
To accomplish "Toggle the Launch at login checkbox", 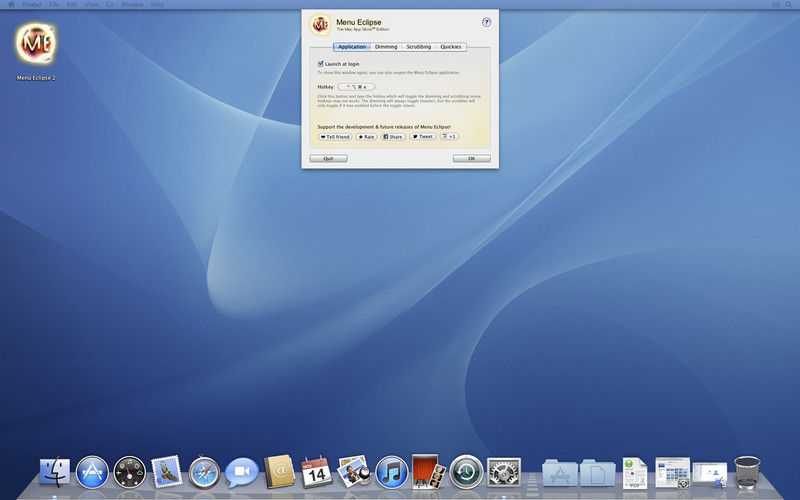I will (x=320, y=64).
